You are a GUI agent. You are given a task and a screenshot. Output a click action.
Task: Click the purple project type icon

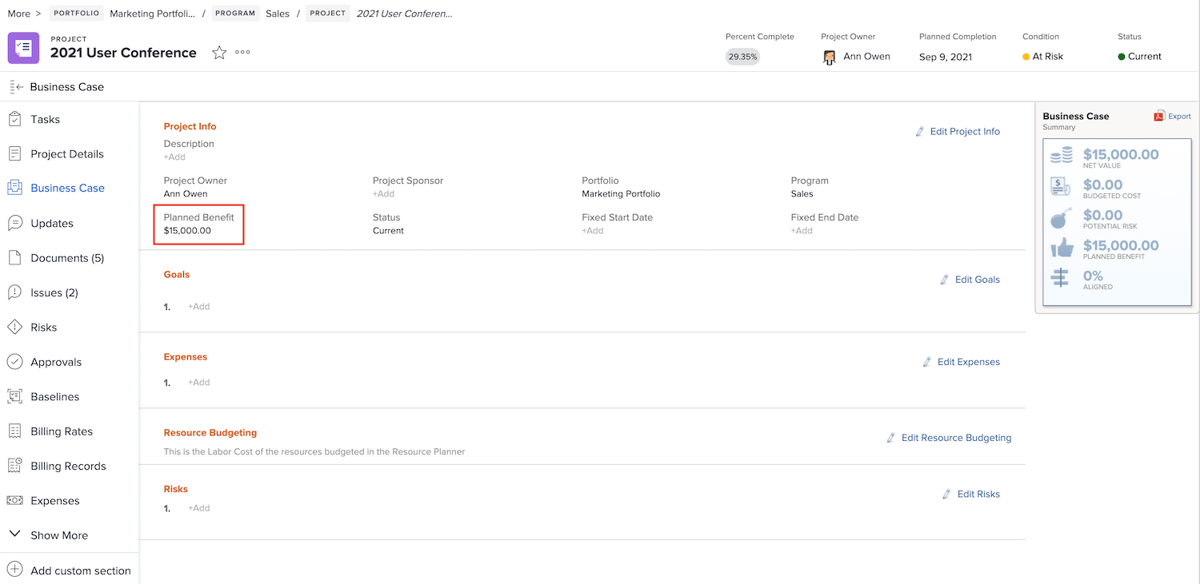[x=22, y=48]
